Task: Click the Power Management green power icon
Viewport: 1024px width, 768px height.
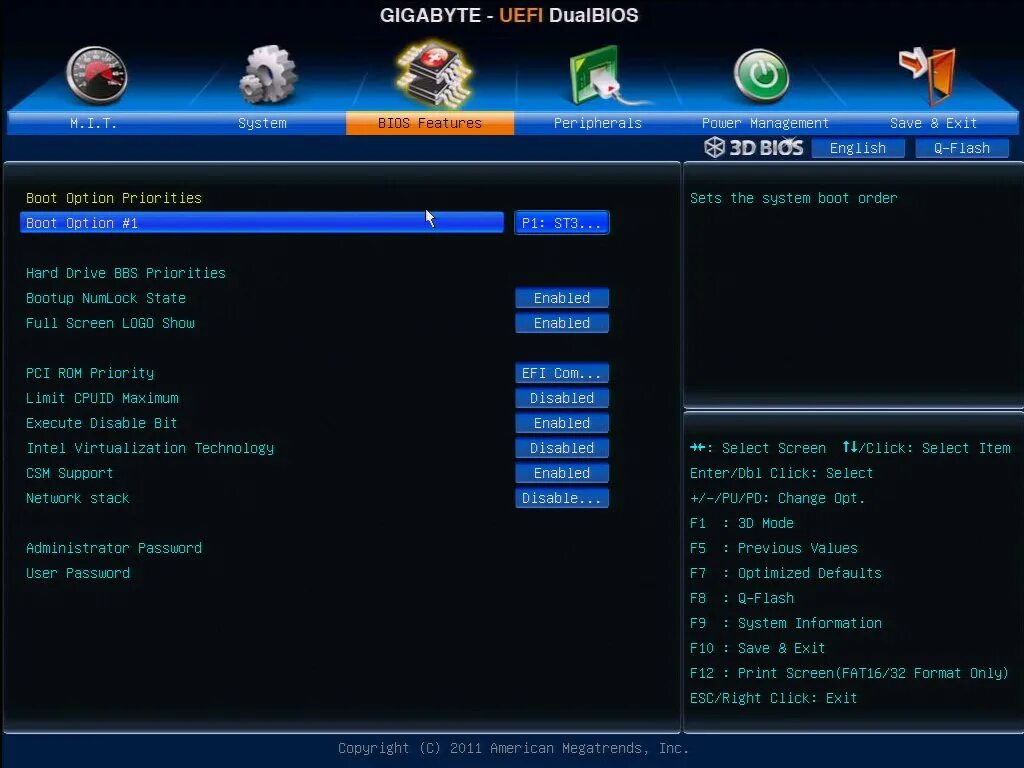Action: (x=761, y=76)
